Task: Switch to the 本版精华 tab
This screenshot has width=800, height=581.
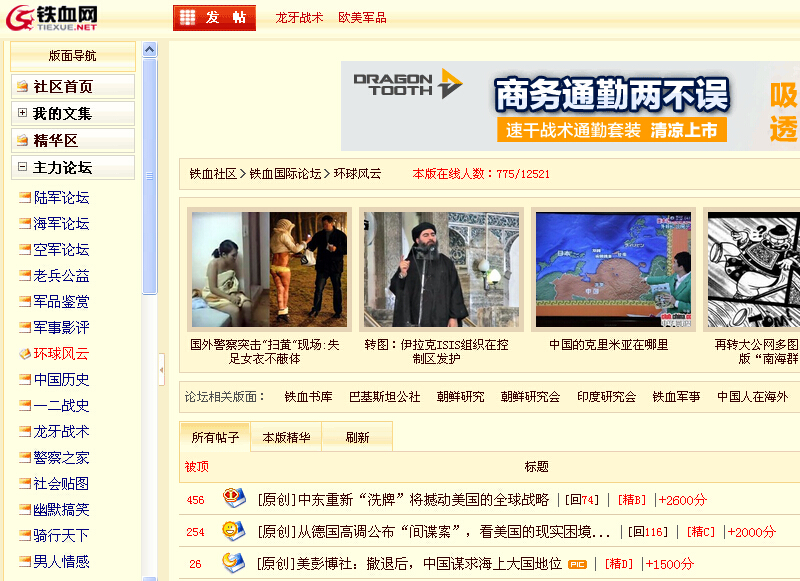Action: (286, 437)
